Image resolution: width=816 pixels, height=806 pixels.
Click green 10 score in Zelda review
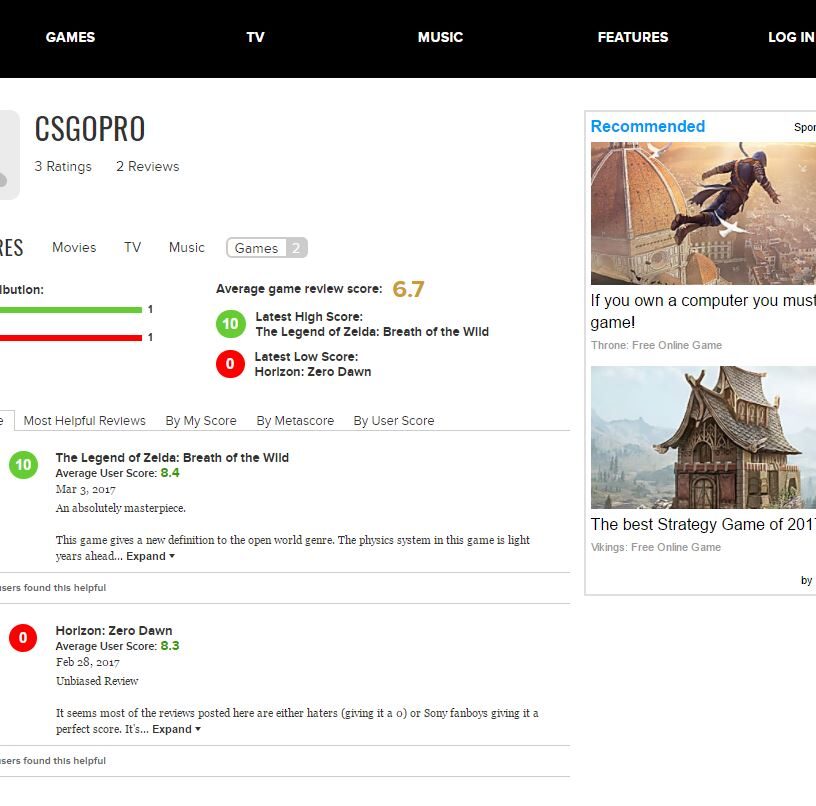23,465
